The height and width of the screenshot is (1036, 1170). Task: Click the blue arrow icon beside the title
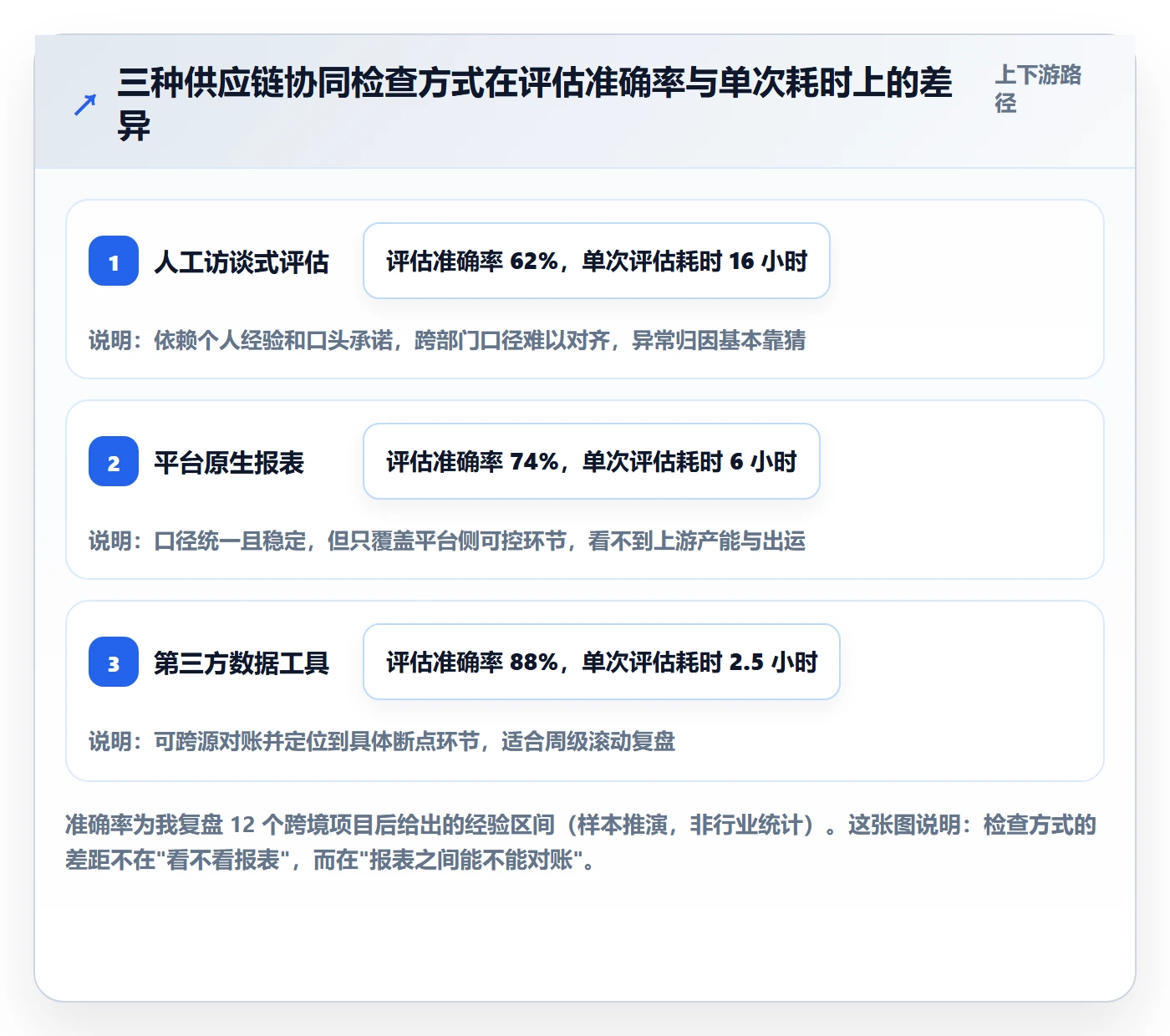pyautogui.click(x=85, y=104)
